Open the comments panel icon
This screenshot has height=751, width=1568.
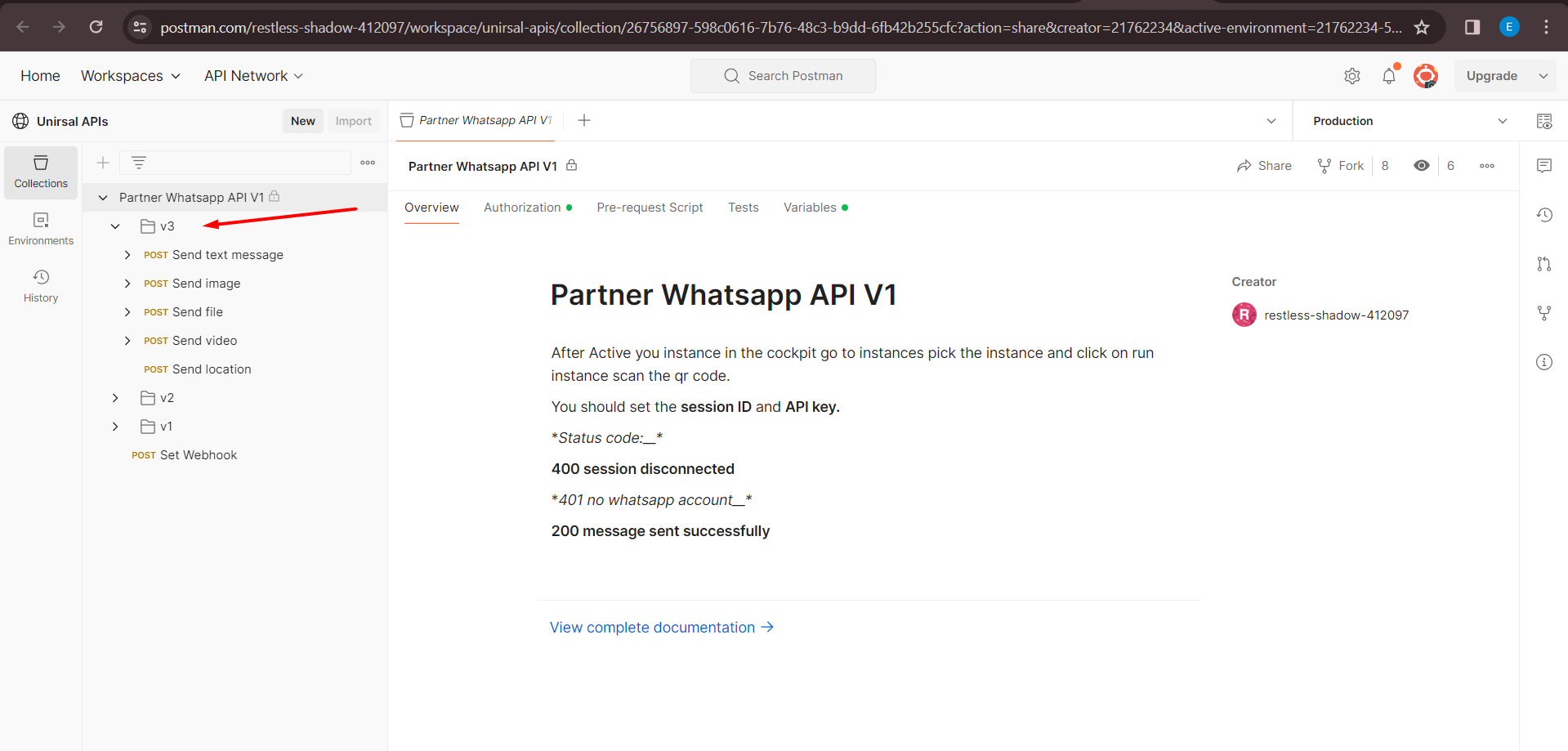point(1544,166)
